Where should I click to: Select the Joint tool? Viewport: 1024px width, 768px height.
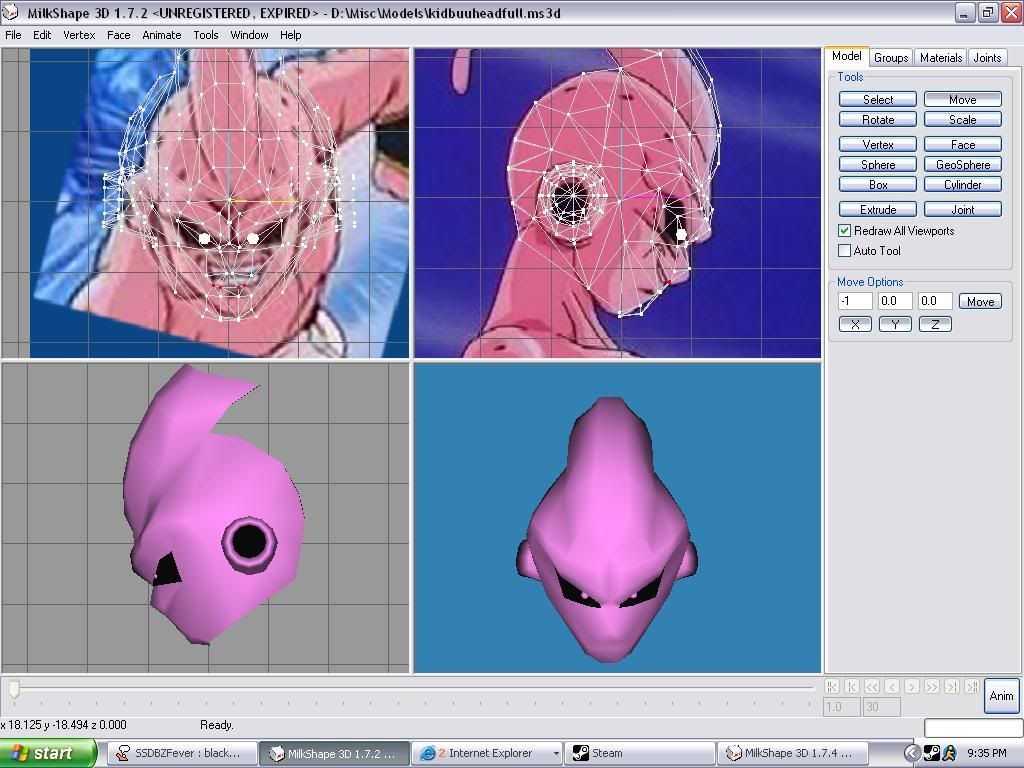(x=963, y=210)
